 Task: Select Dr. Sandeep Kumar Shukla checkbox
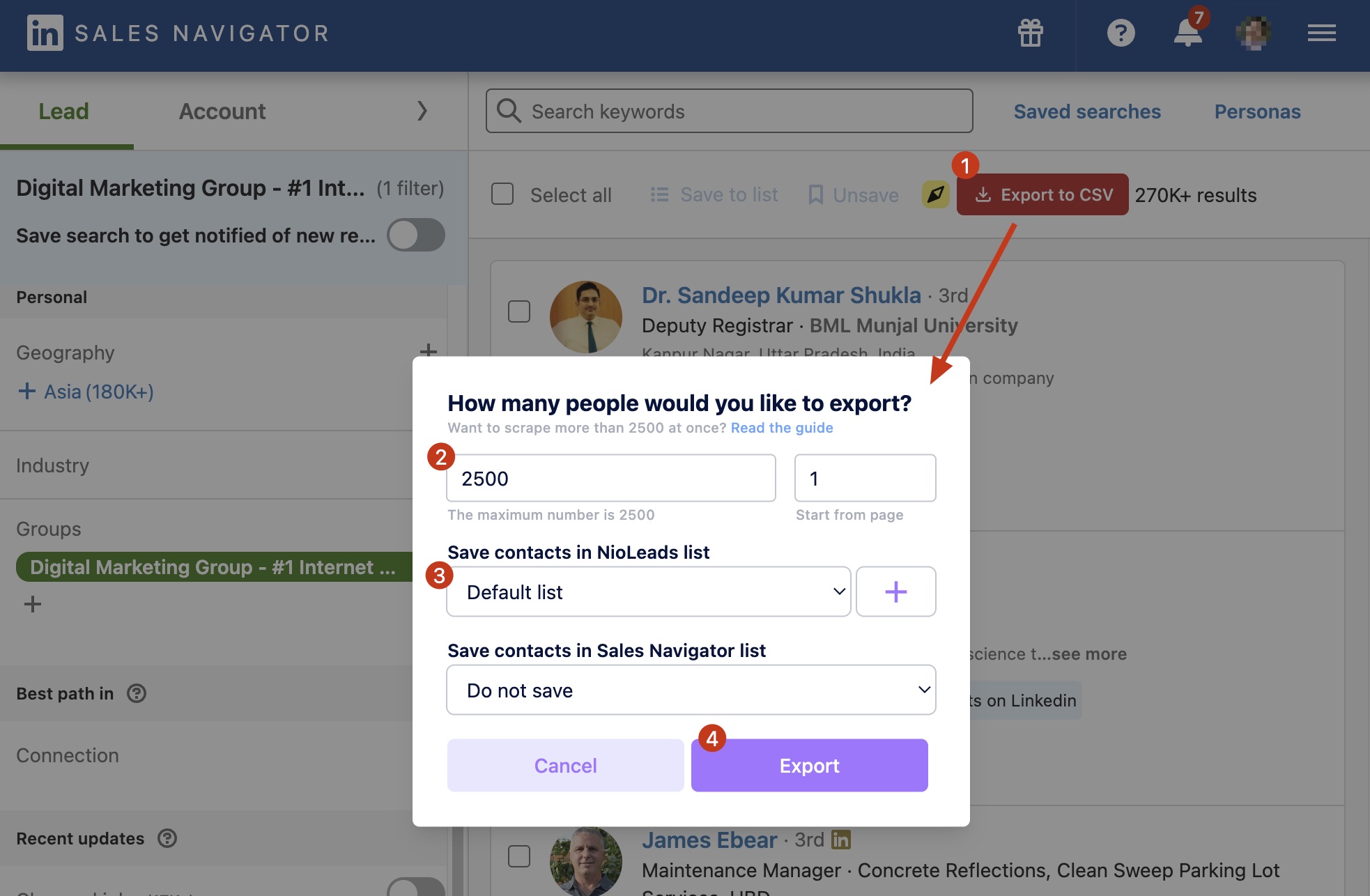click(519, 311)
